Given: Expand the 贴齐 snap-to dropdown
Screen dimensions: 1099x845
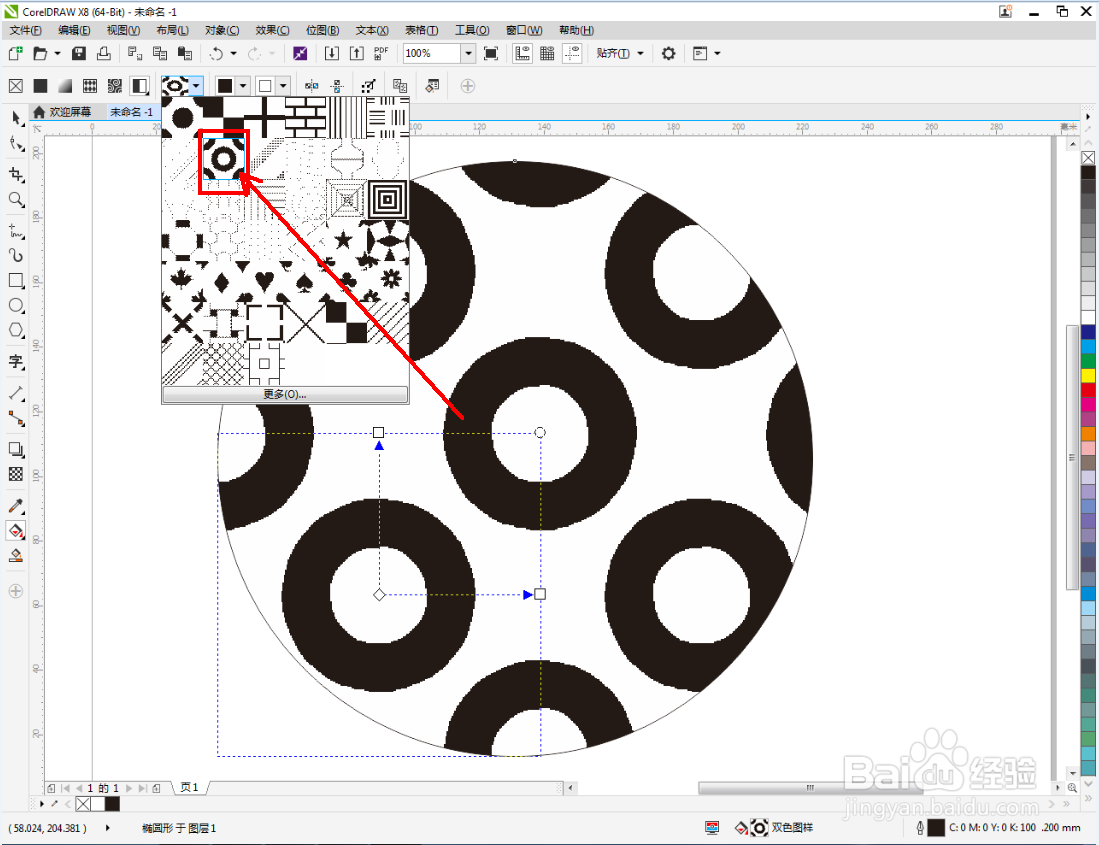Looking at the screenshot, I should coord(641,53).
